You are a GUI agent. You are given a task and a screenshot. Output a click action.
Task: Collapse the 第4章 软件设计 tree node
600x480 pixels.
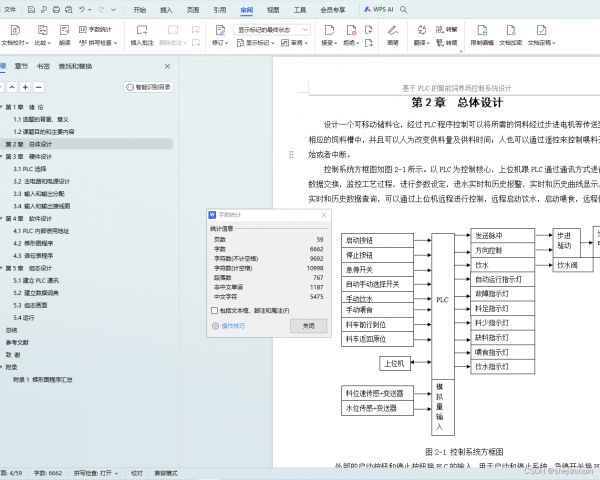pyautogui.click(x=1, y=219)
